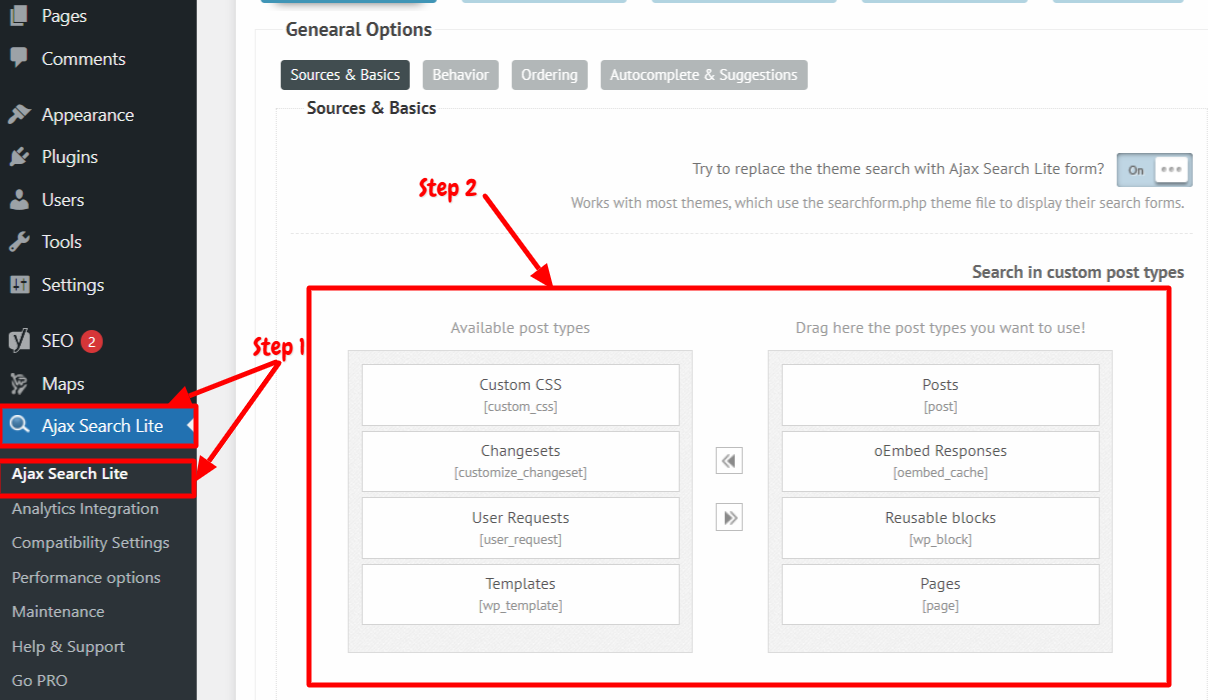Click the SEO notification badge showing 2

92,341
